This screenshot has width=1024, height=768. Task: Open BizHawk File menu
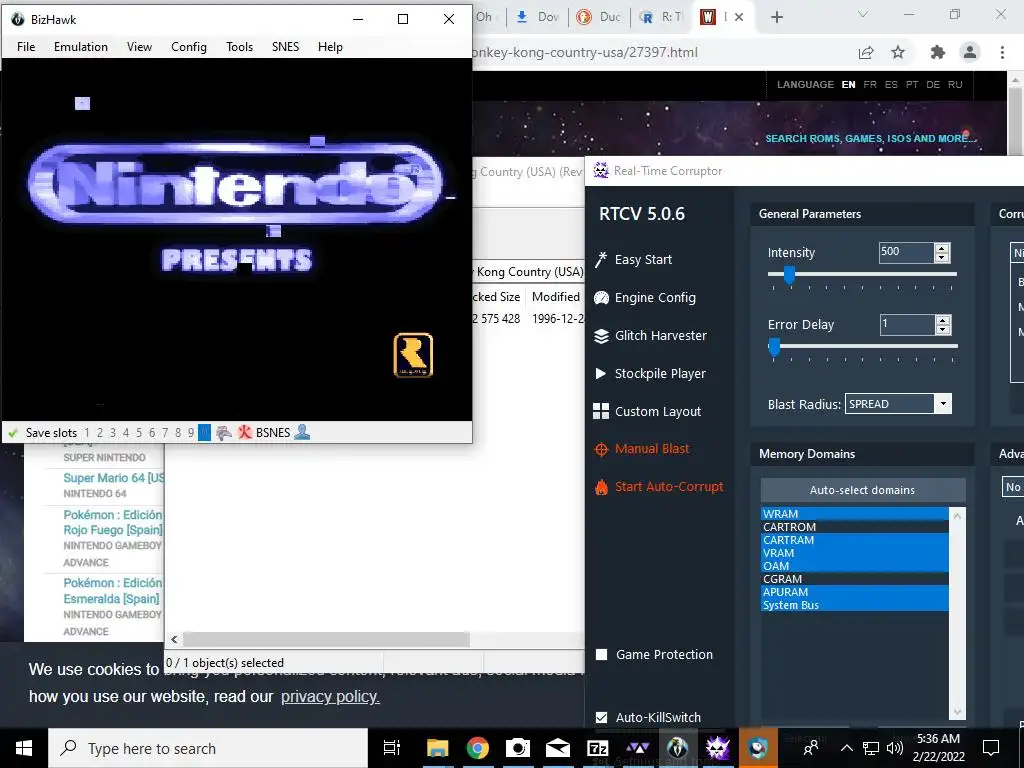click(26, 47)
